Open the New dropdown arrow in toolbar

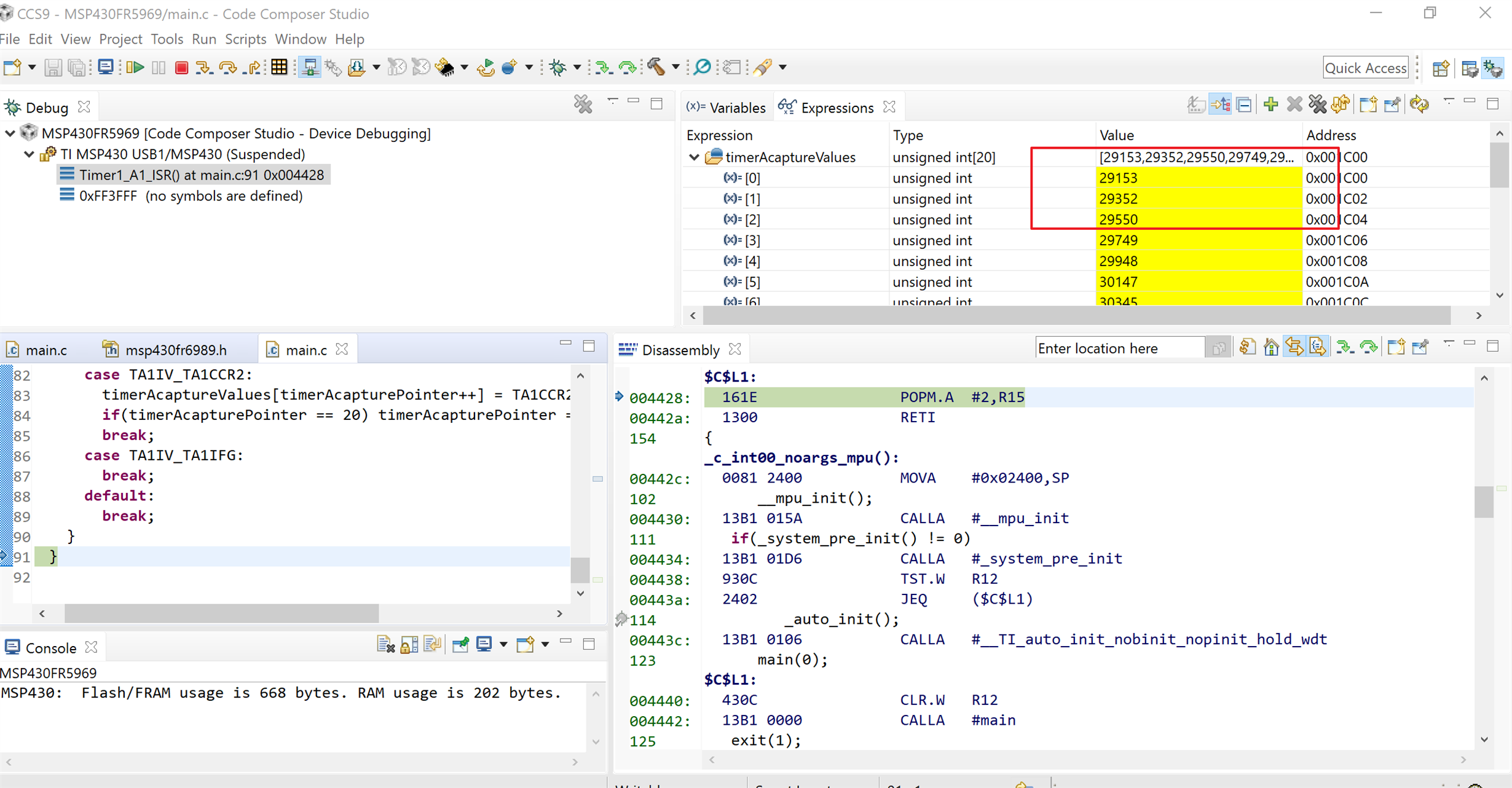point(32,67)
